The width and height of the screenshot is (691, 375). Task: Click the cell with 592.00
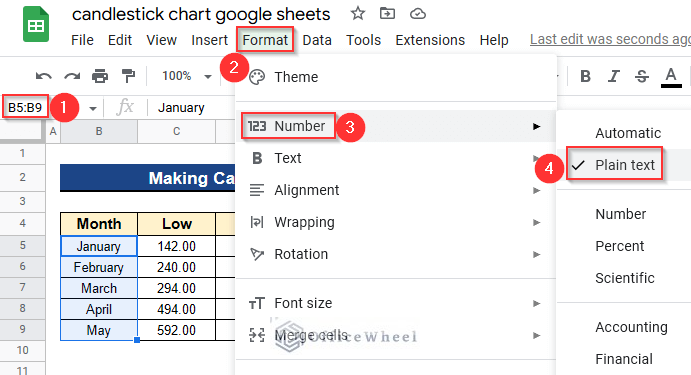click(x=177, y=330)
